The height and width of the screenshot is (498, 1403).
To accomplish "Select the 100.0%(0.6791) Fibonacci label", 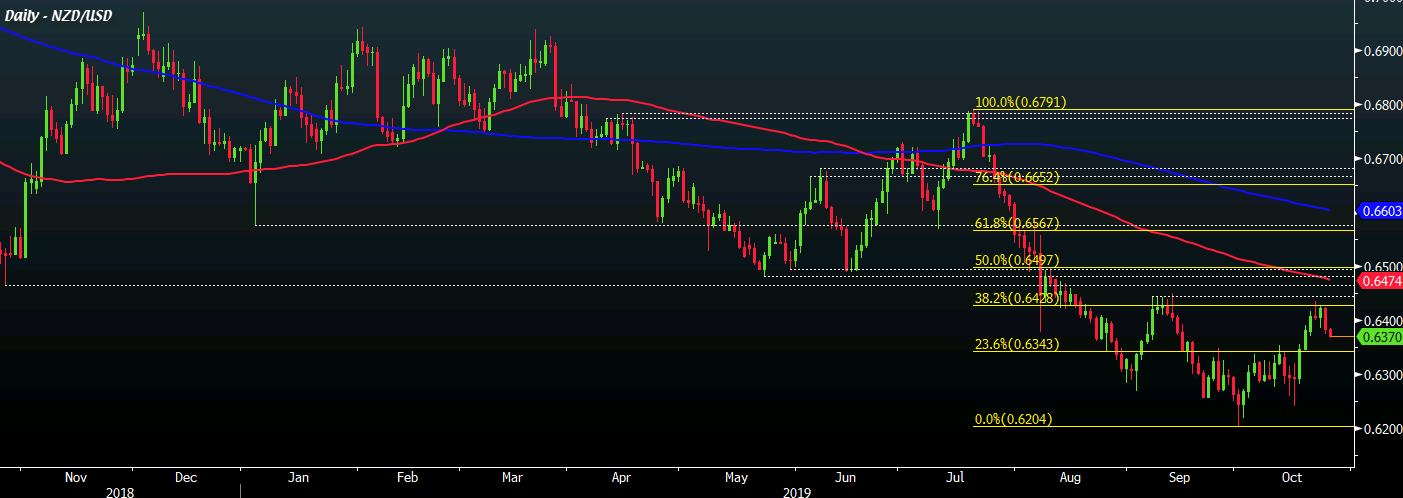I will (1021, 102).
